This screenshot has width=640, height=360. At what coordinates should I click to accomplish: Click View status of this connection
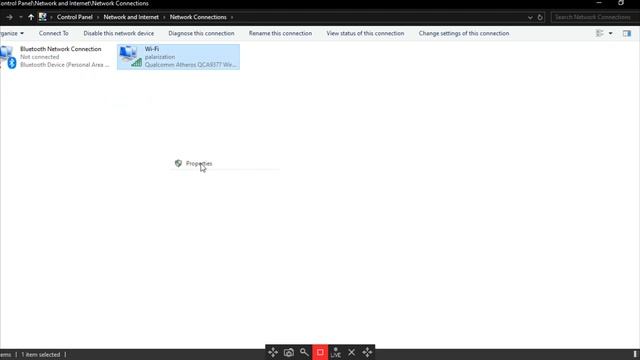(365, 33)
